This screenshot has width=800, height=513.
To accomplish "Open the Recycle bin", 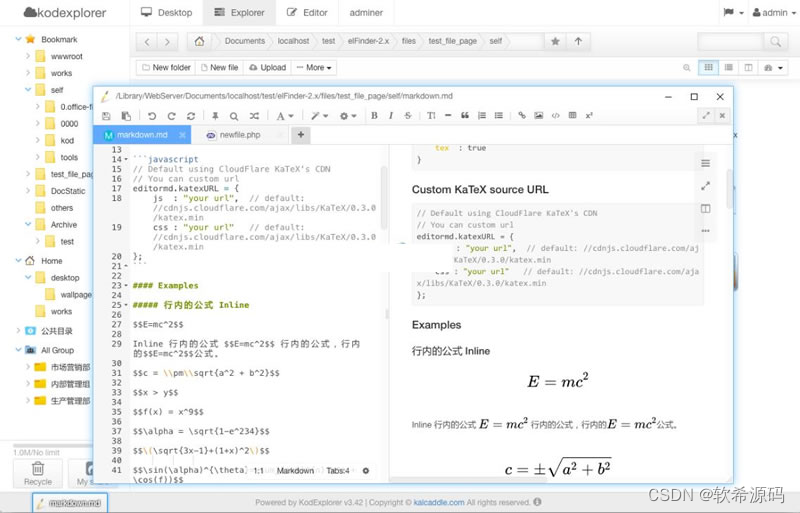I will [38, 473].
